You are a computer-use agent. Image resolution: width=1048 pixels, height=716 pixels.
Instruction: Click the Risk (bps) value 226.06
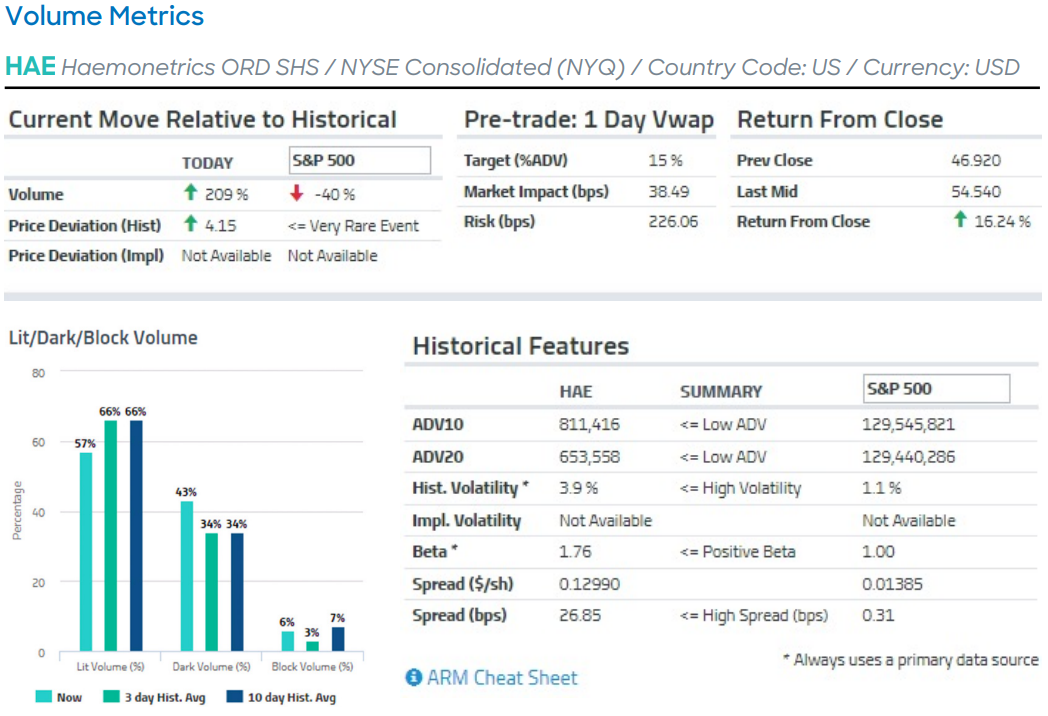tap(673, 221)
